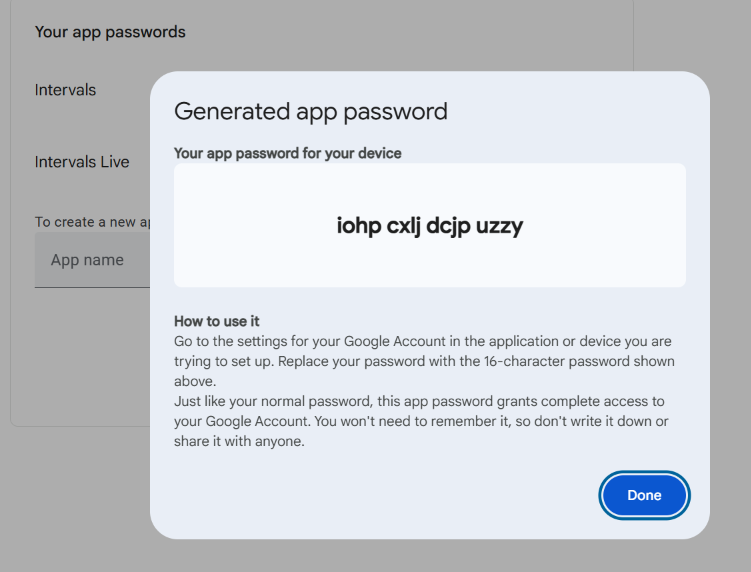751x572 pixels.
Task: Click the "Generated app password" dialog title
Action: [x=311, y=111]
